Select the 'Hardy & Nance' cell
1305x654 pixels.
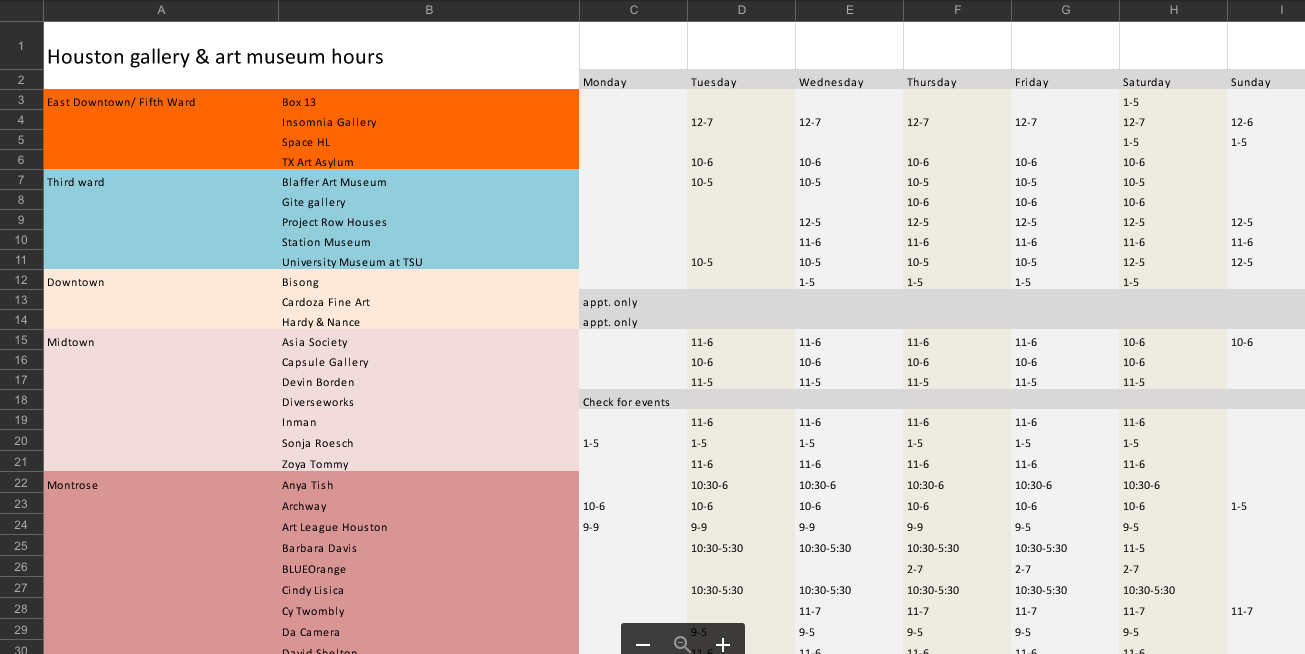coord(429,320)
